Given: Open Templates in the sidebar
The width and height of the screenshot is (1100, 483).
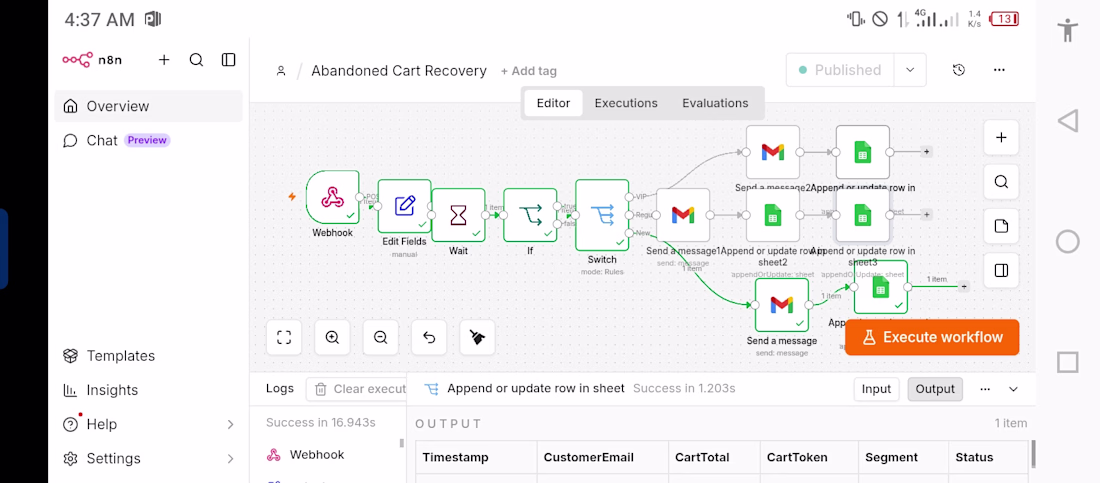Looking at the screenshot, I should [149, 356].
